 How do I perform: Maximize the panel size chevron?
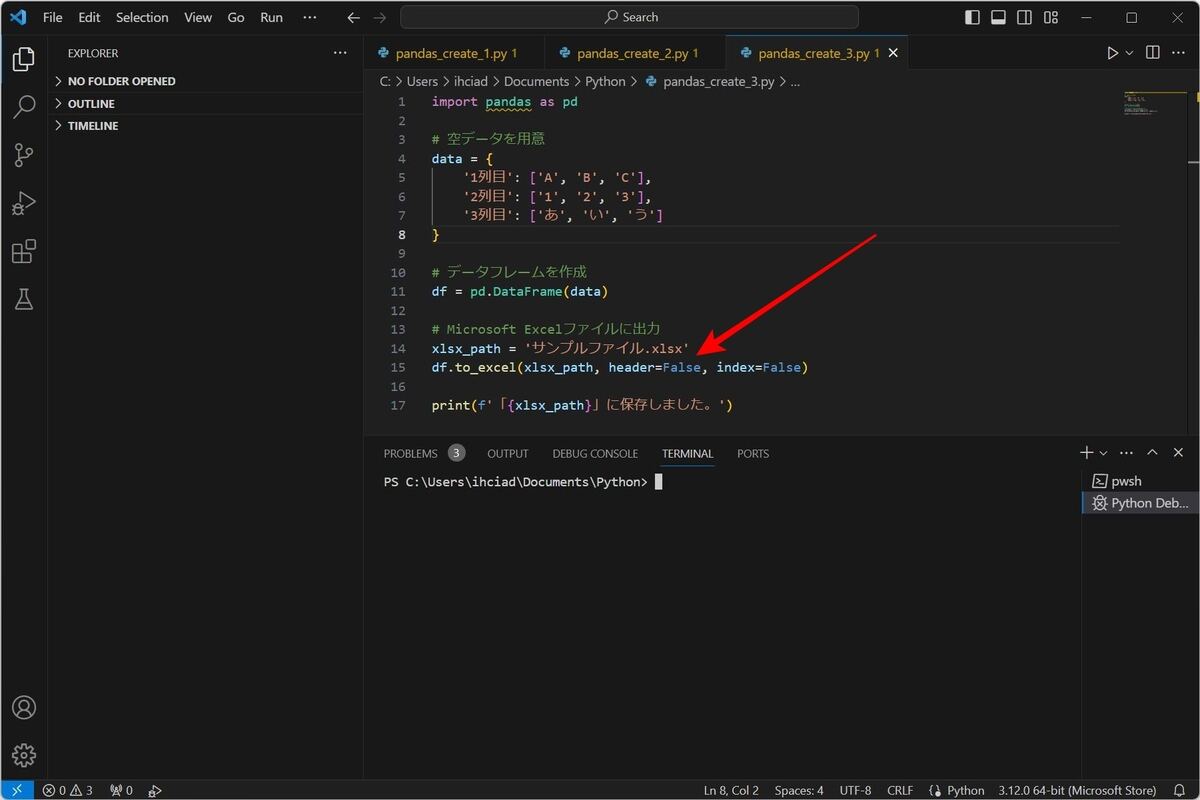[x=1152, y=453]
